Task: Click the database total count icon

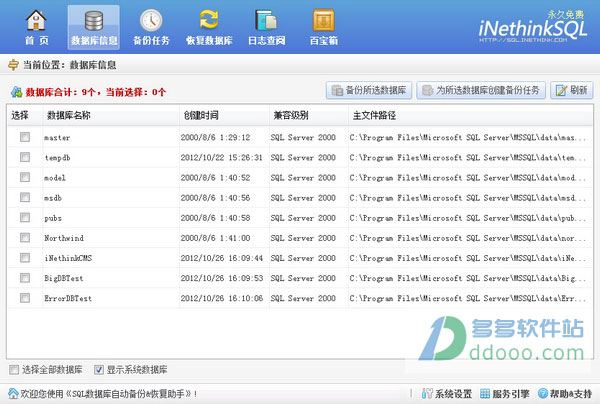Action: 17,92
